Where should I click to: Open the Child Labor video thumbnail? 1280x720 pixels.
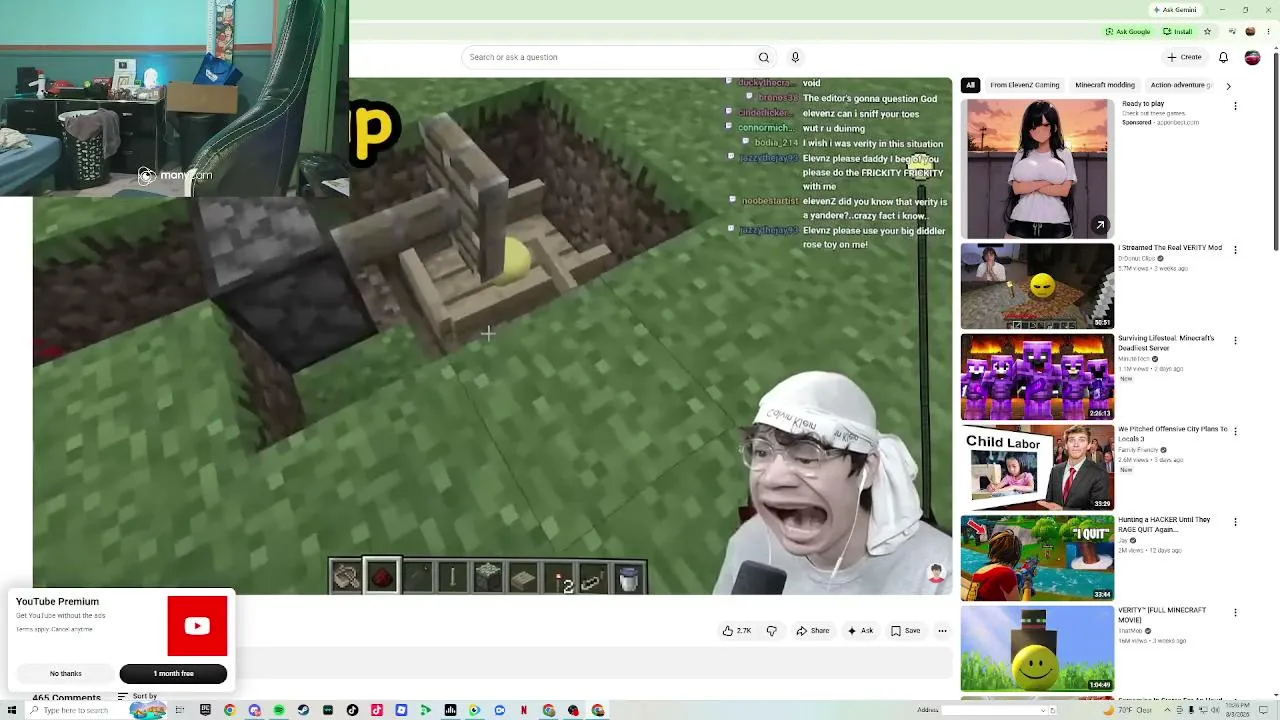point(1037,468)
